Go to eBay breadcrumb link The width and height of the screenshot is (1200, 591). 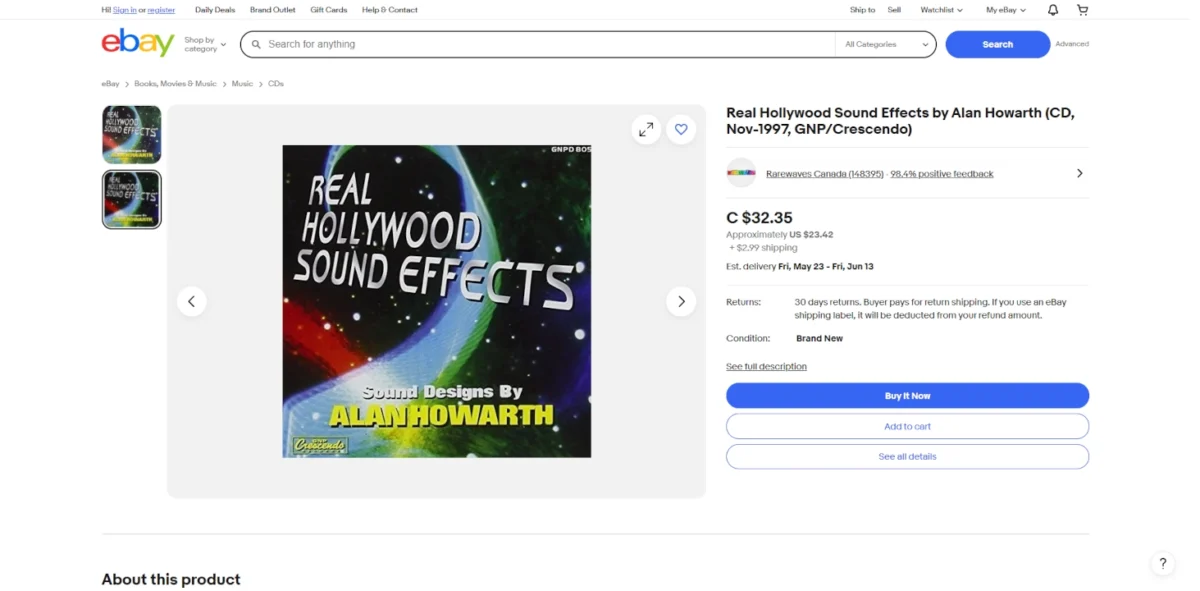(x=110, y=84)
